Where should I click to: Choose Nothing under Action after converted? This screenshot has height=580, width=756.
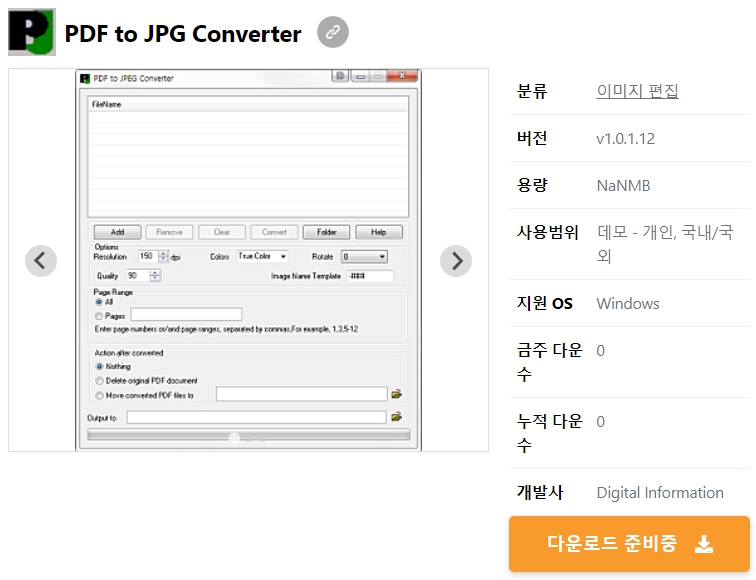click(x=99, y=366)
